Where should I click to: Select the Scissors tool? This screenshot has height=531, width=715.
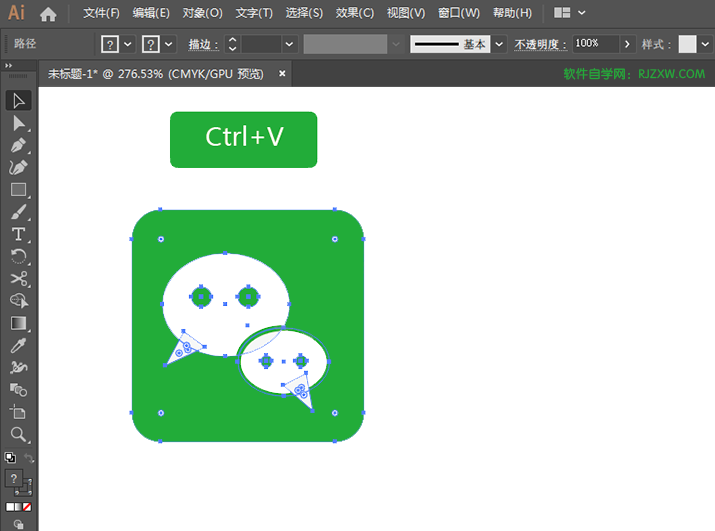[18, 279]
